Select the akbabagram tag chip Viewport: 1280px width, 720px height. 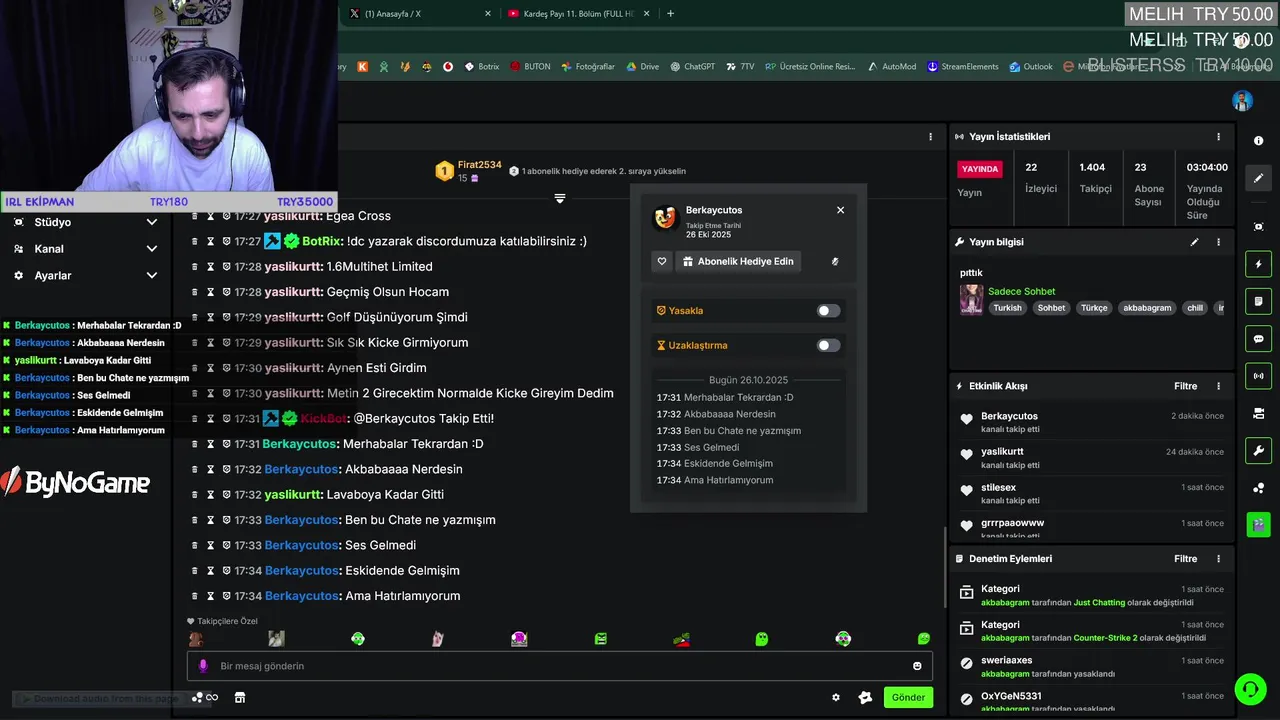point(1146,308)
